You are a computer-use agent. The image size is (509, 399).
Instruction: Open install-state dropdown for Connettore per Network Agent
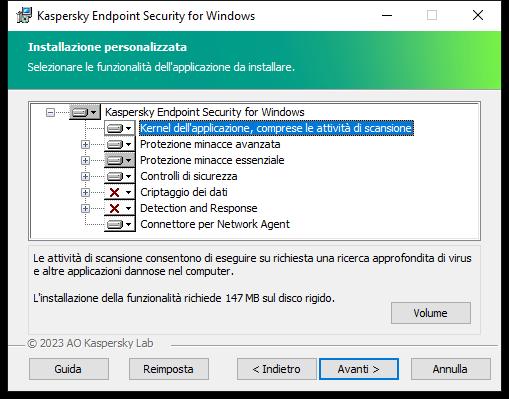[x=120, y=224]
